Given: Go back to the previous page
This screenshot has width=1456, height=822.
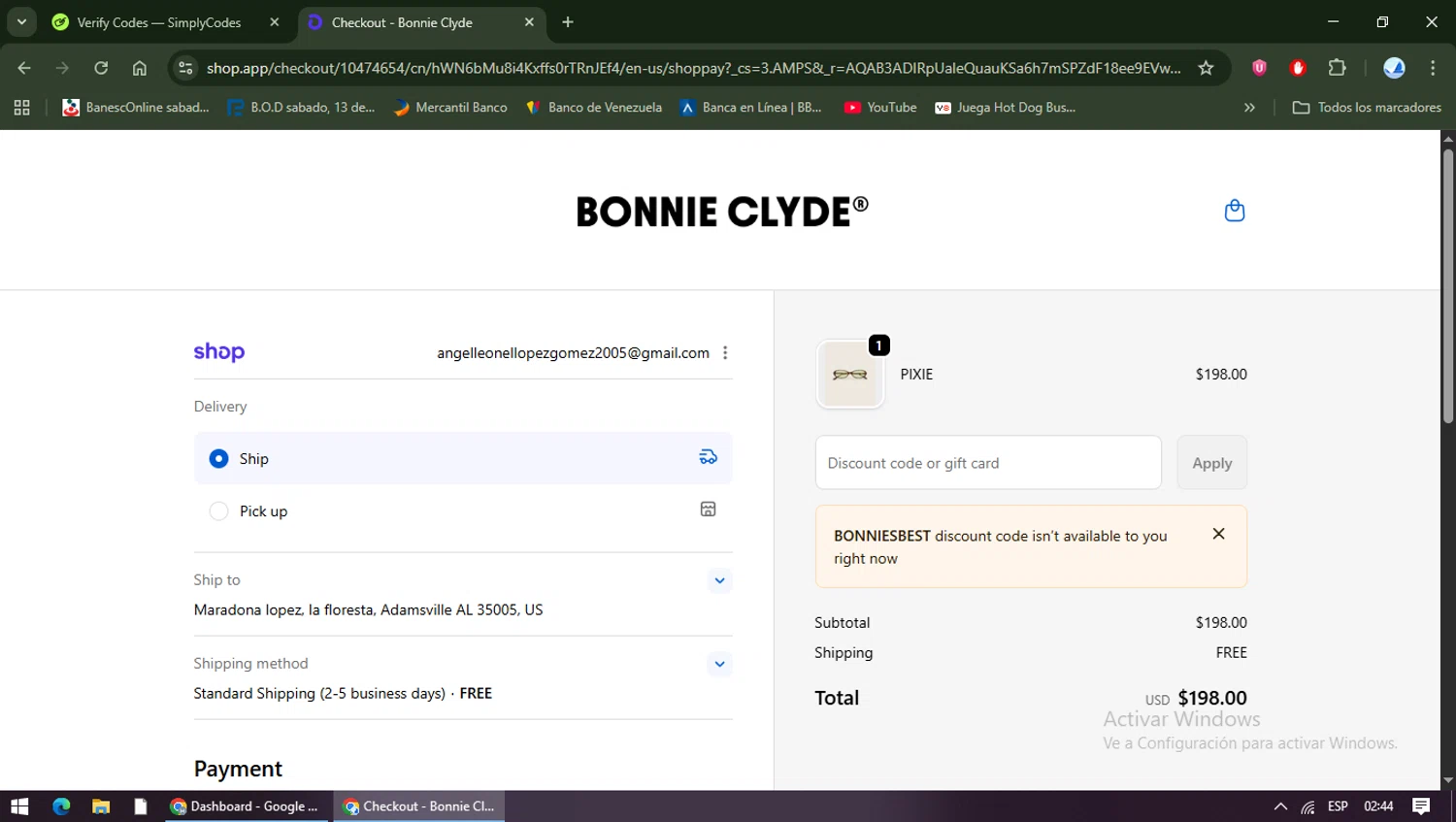Looking at the screenshot, I should coord(24,68).
